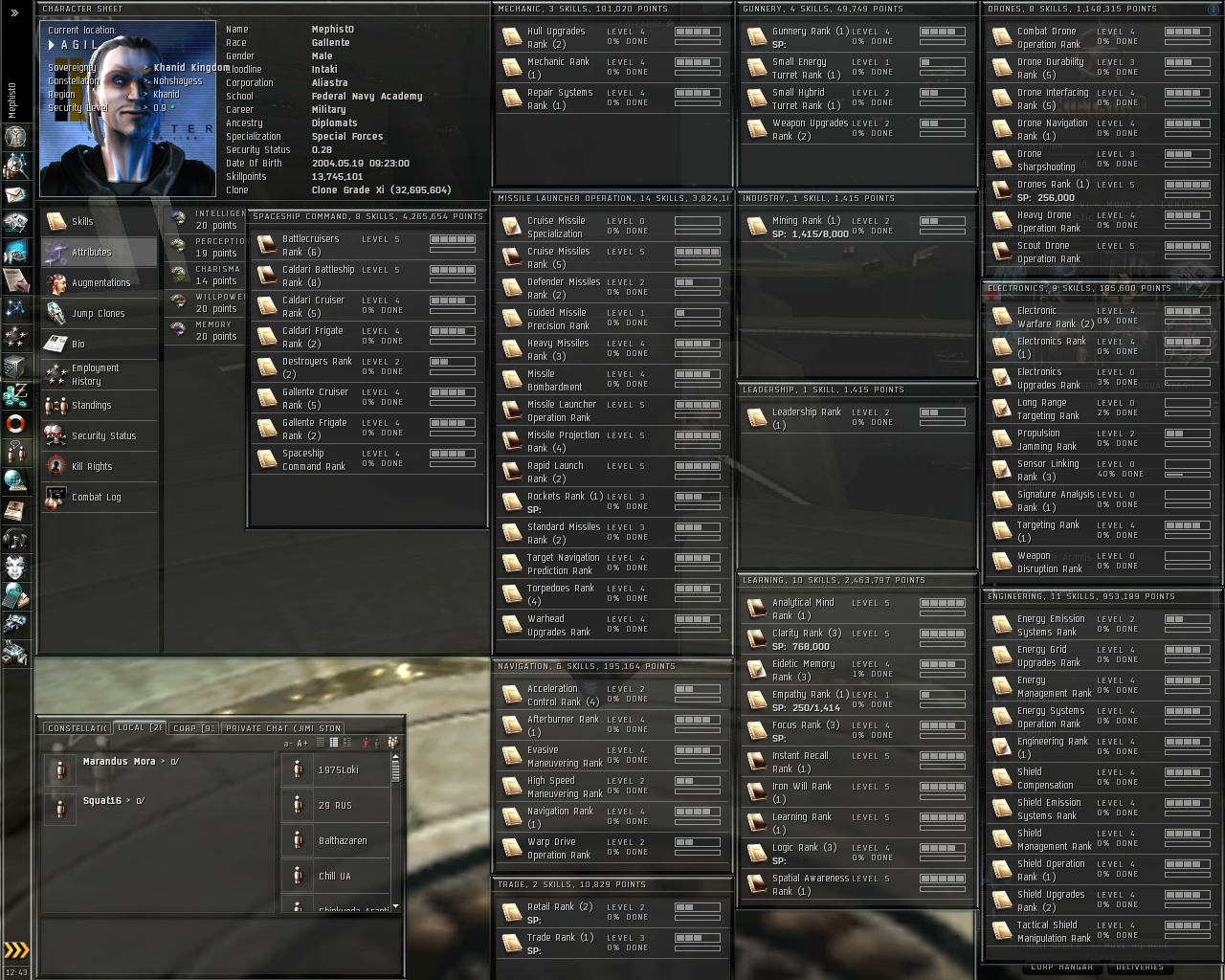The width and height of the screenshot is (1225, 980).
Task: Click the Intelligence attribute brain icon
Action: point(178,219)
